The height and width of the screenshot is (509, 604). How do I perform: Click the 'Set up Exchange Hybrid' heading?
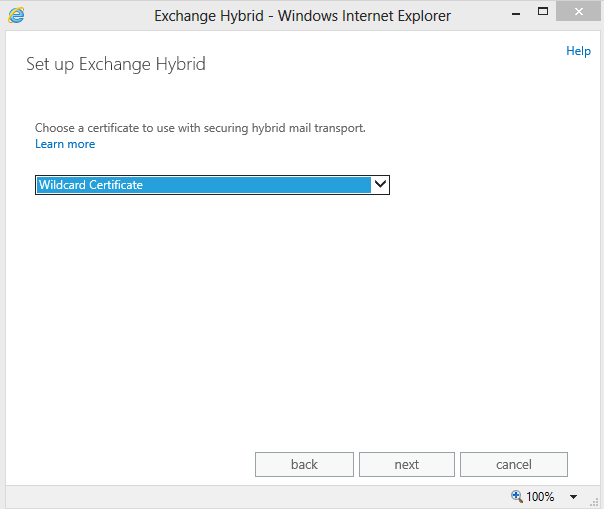[x=116, y=64]
